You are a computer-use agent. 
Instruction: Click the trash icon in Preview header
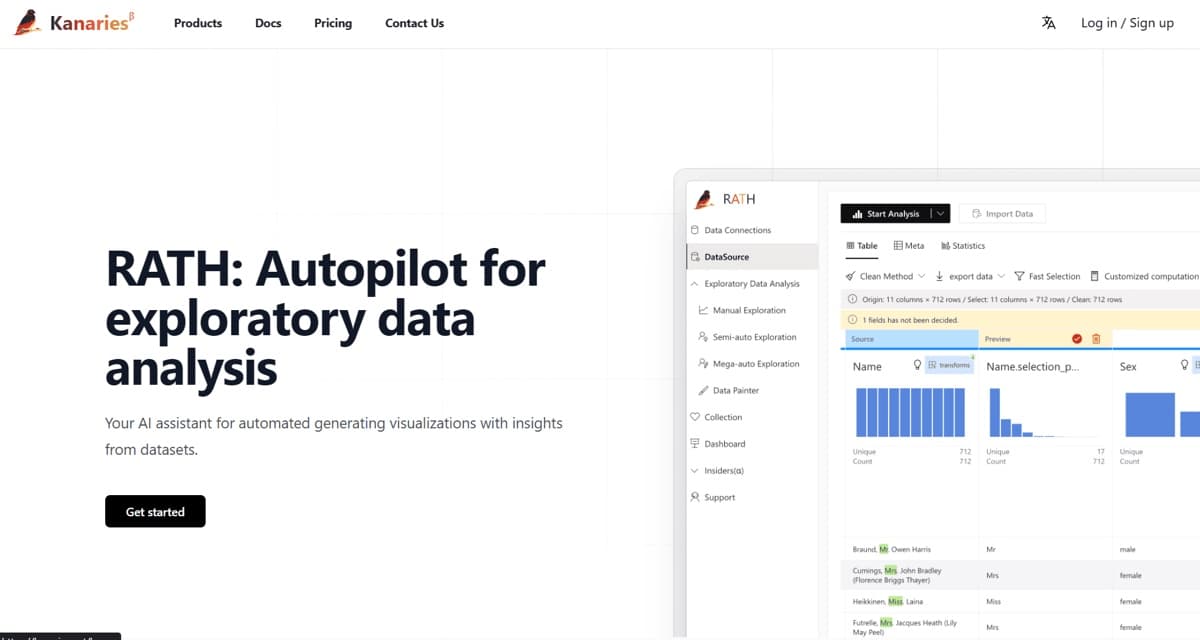[1096, 339]
